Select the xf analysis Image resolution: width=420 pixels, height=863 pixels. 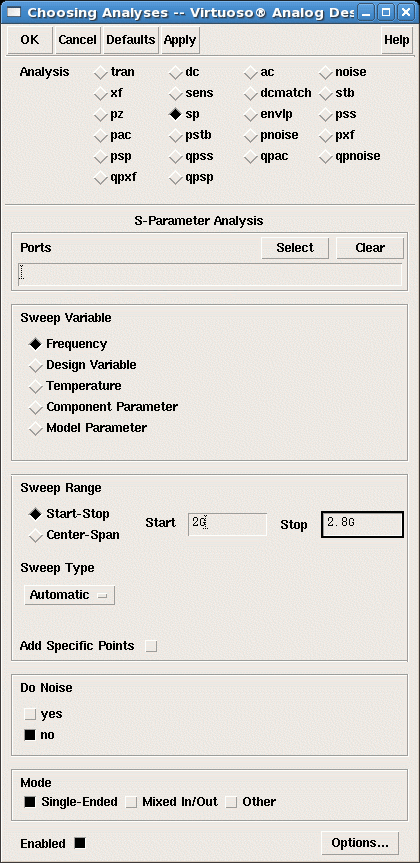point(100,94)
